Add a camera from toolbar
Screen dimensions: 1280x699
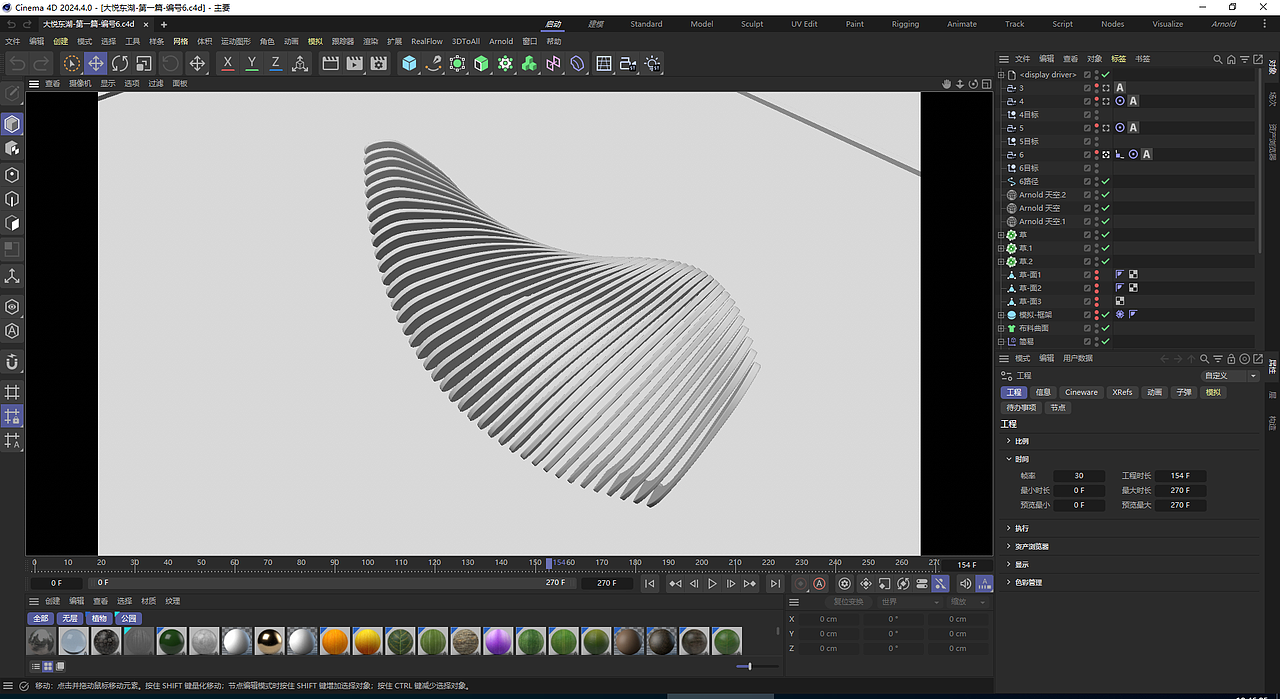628,63
